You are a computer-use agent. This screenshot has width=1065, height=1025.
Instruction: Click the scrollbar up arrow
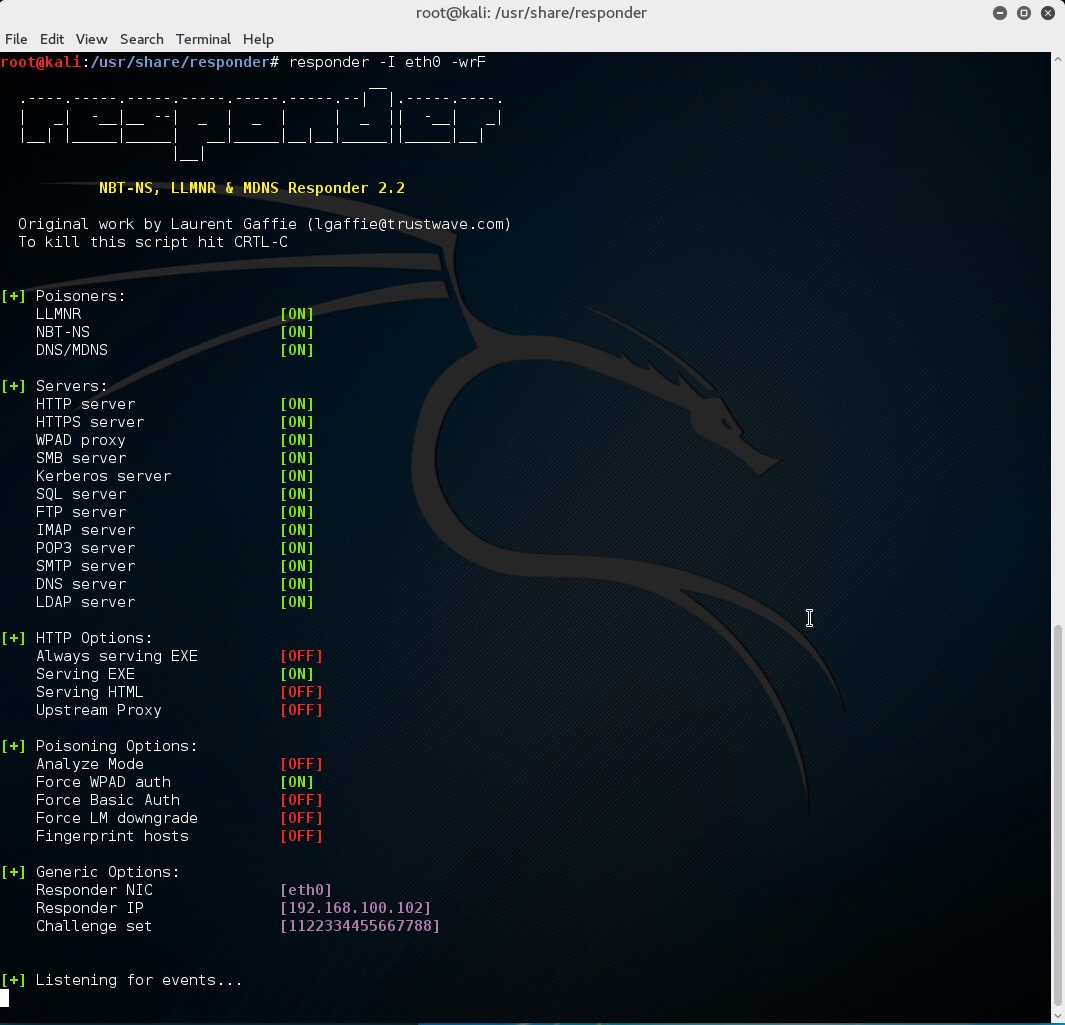1058,60
